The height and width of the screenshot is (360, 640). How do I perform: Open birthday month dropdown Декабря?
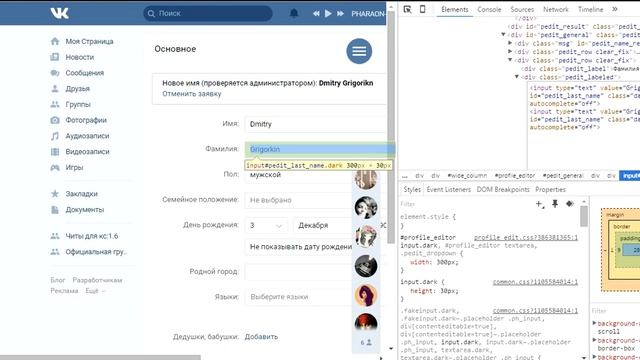tap(323, 225)
